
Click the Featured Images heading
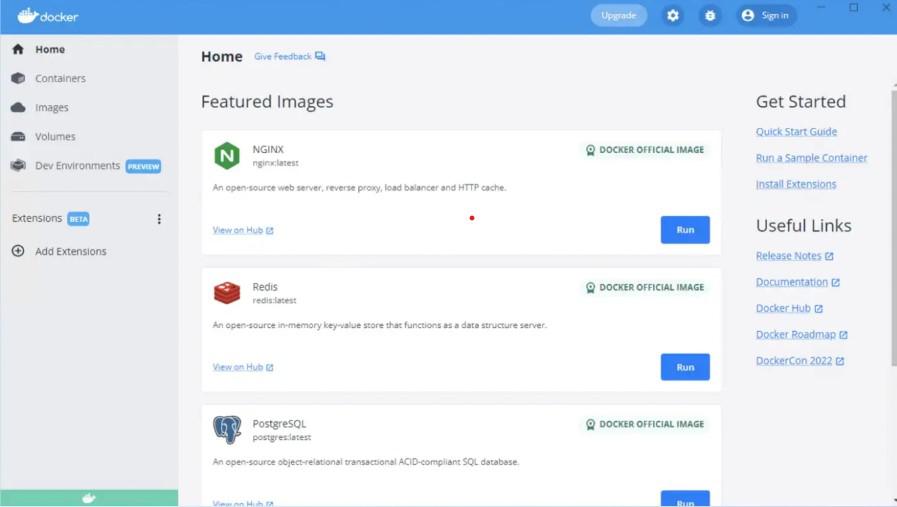(267, 101)
